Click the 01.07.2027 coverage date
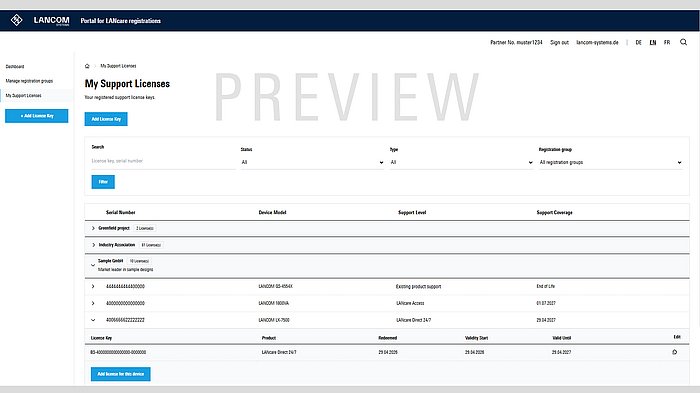The image size is (700, 393). pos(546,303)
